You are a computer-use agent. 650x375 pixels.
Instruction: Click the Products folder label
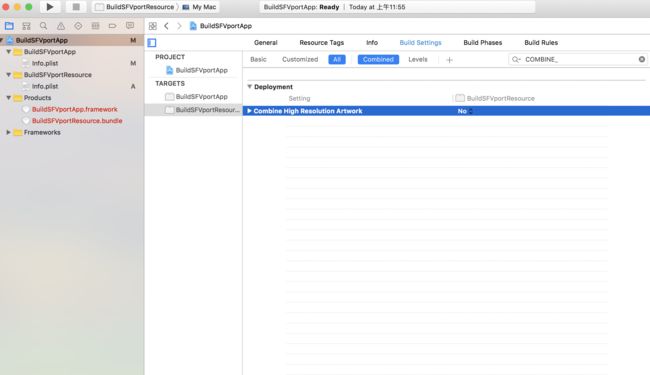pos(37,98)
